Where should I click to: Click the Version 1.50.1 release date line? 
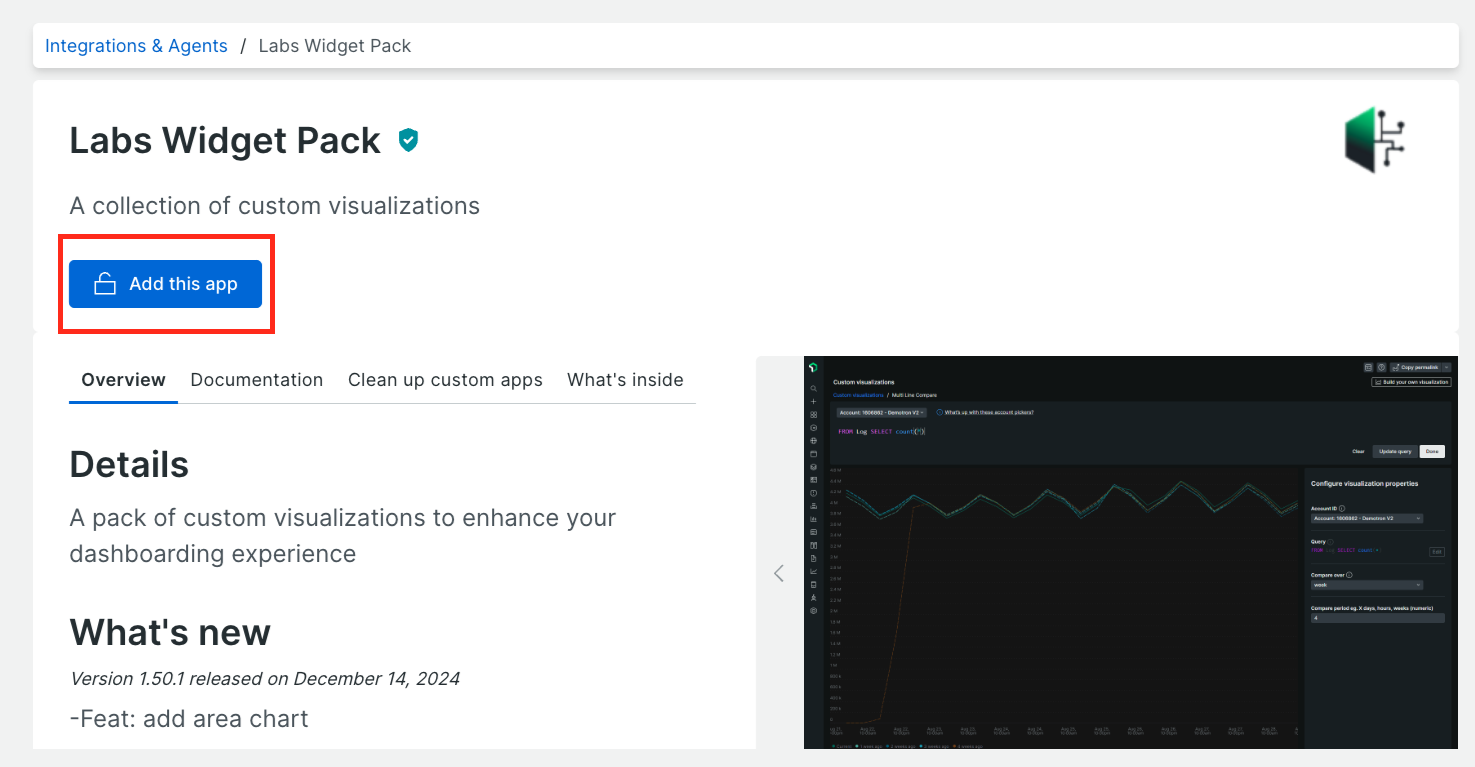[x=265, y=679]
